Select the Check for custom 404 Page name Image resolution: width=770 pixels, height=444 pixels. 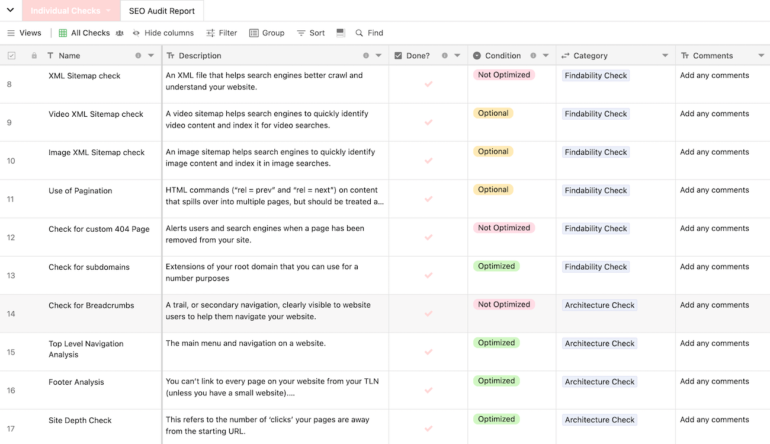[x=99, y=229]
